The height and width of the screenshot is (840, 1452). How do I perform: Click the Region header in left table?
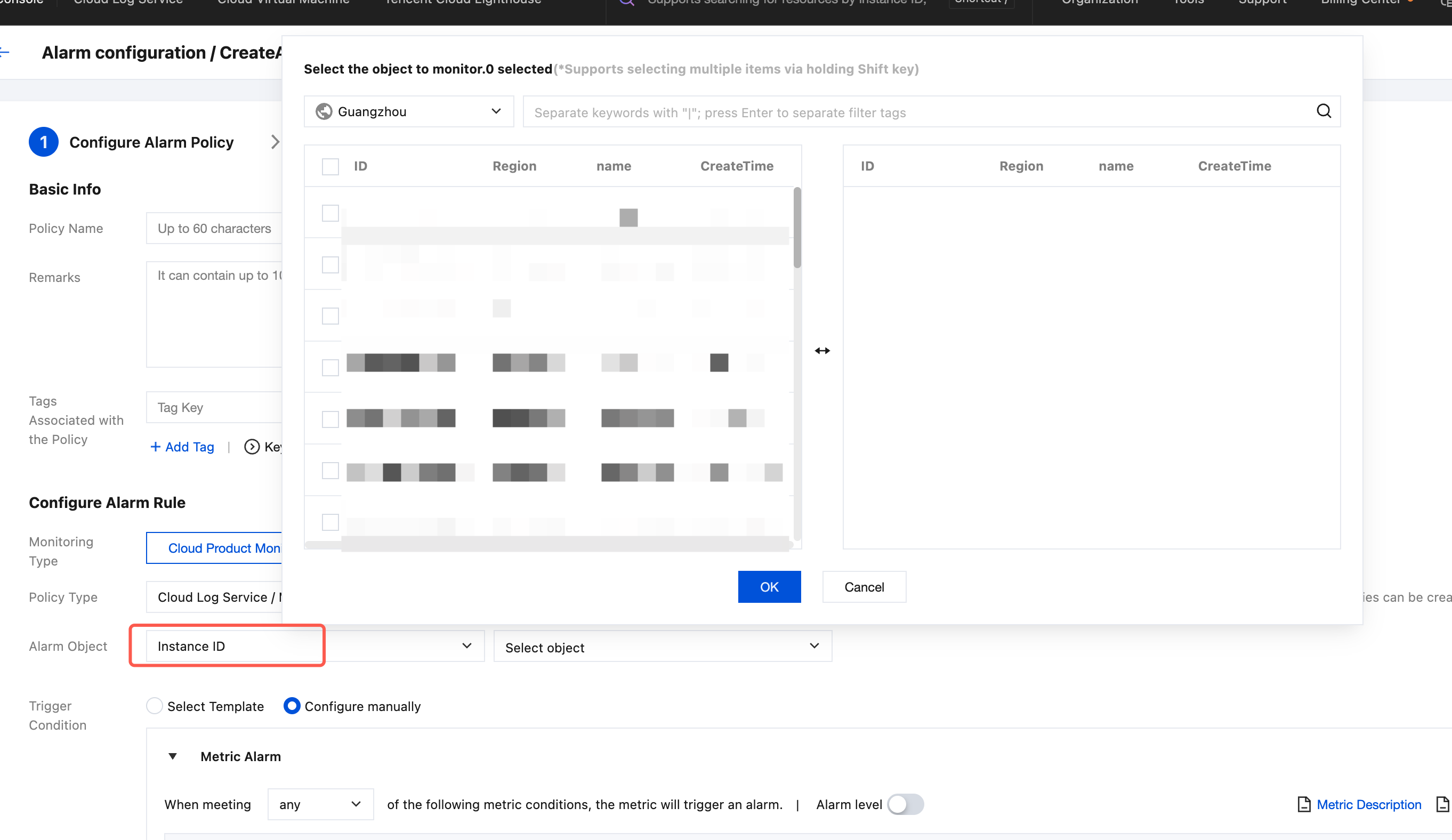(x=514, y=166)
